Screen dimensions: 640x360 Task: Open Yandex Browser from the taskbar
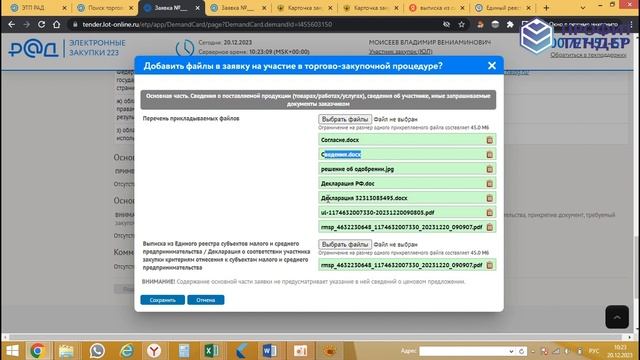(154, 351)
